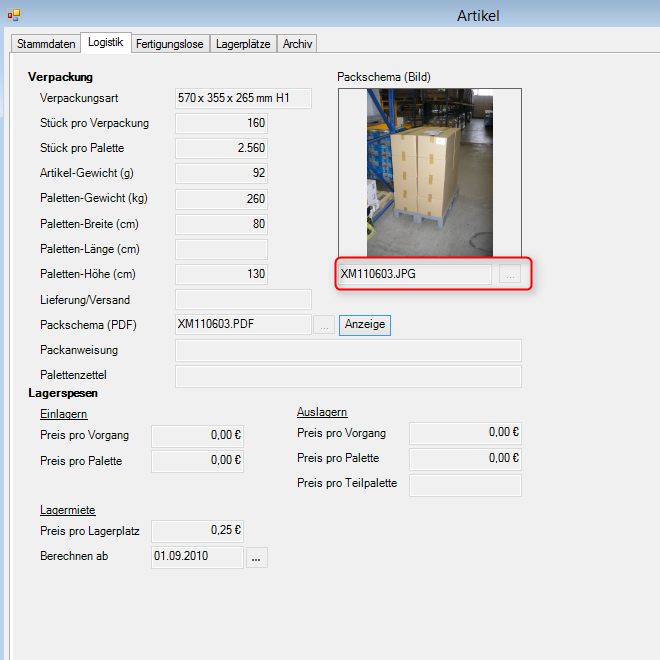Select the Logistik tab
The width and height of the screenshot is (660, 660).
click(106, 42)
